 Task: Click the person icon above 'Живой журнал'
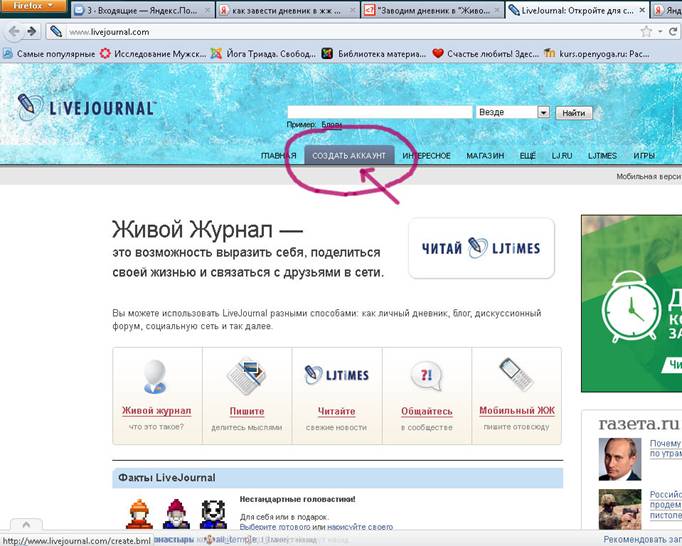coord(155,376)
